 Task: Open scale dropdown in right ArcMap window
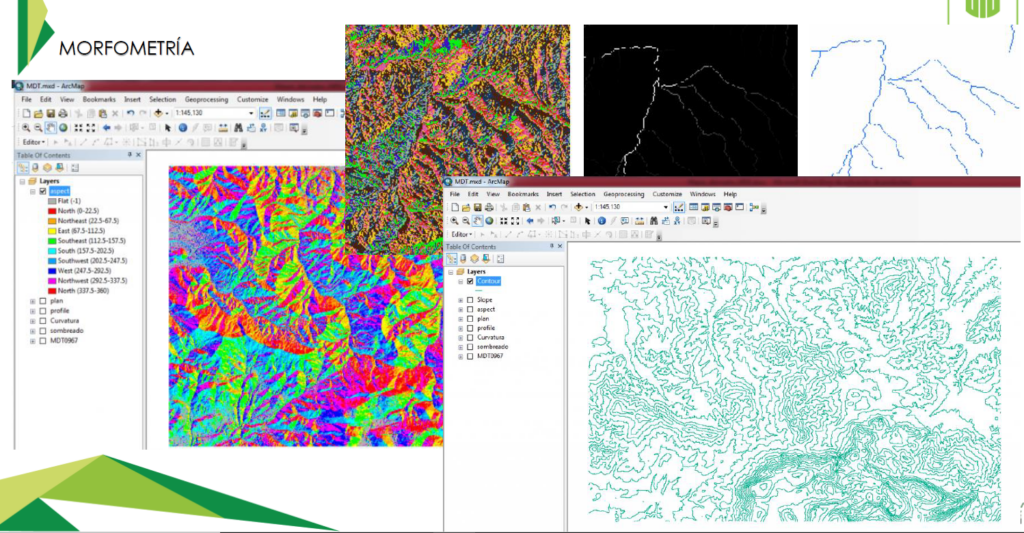point(665,207)
